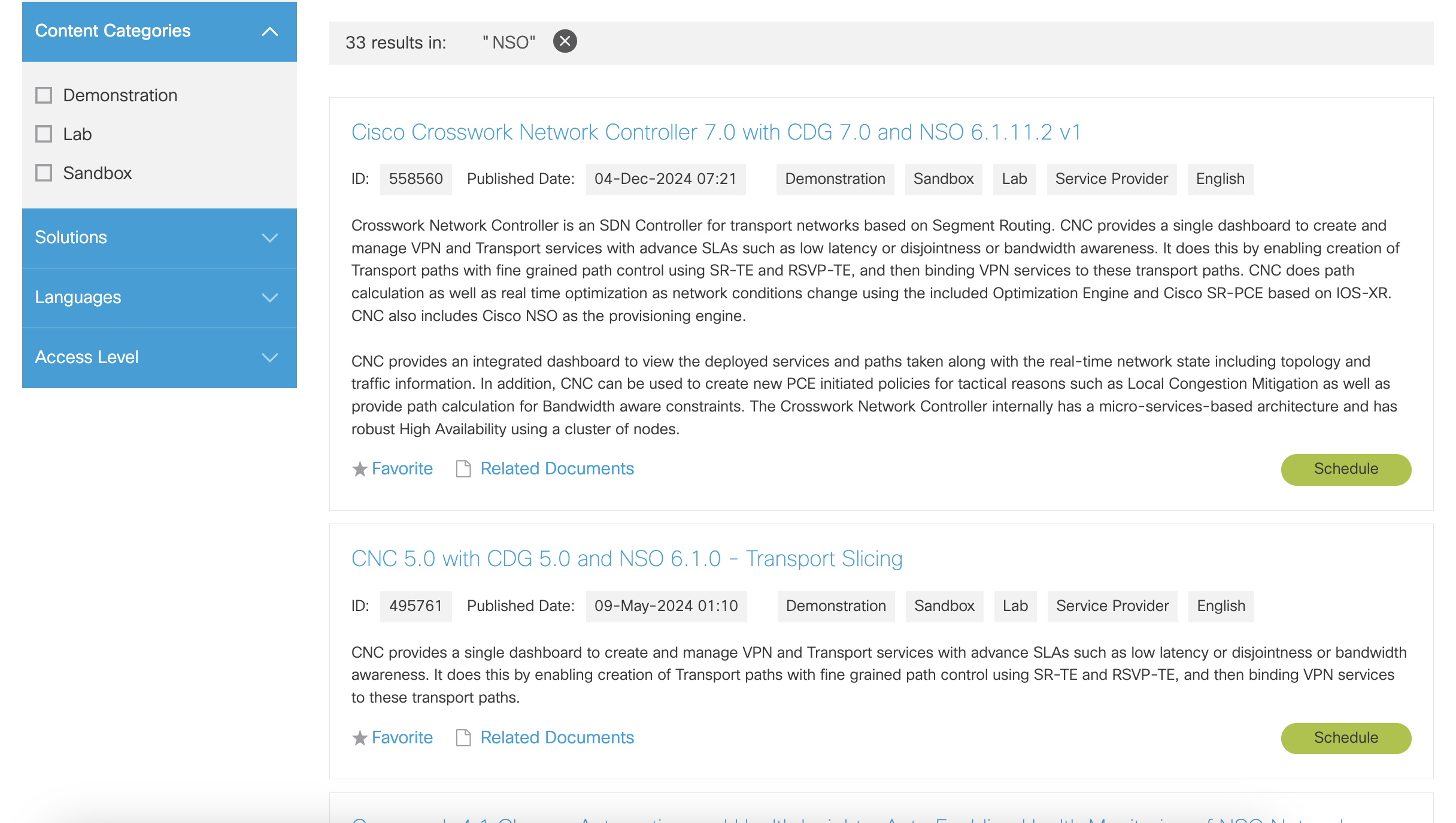The width and height of the screenshot is (1456, 823).
Task: Expand the Languages filter section
Action: point(270,298)
